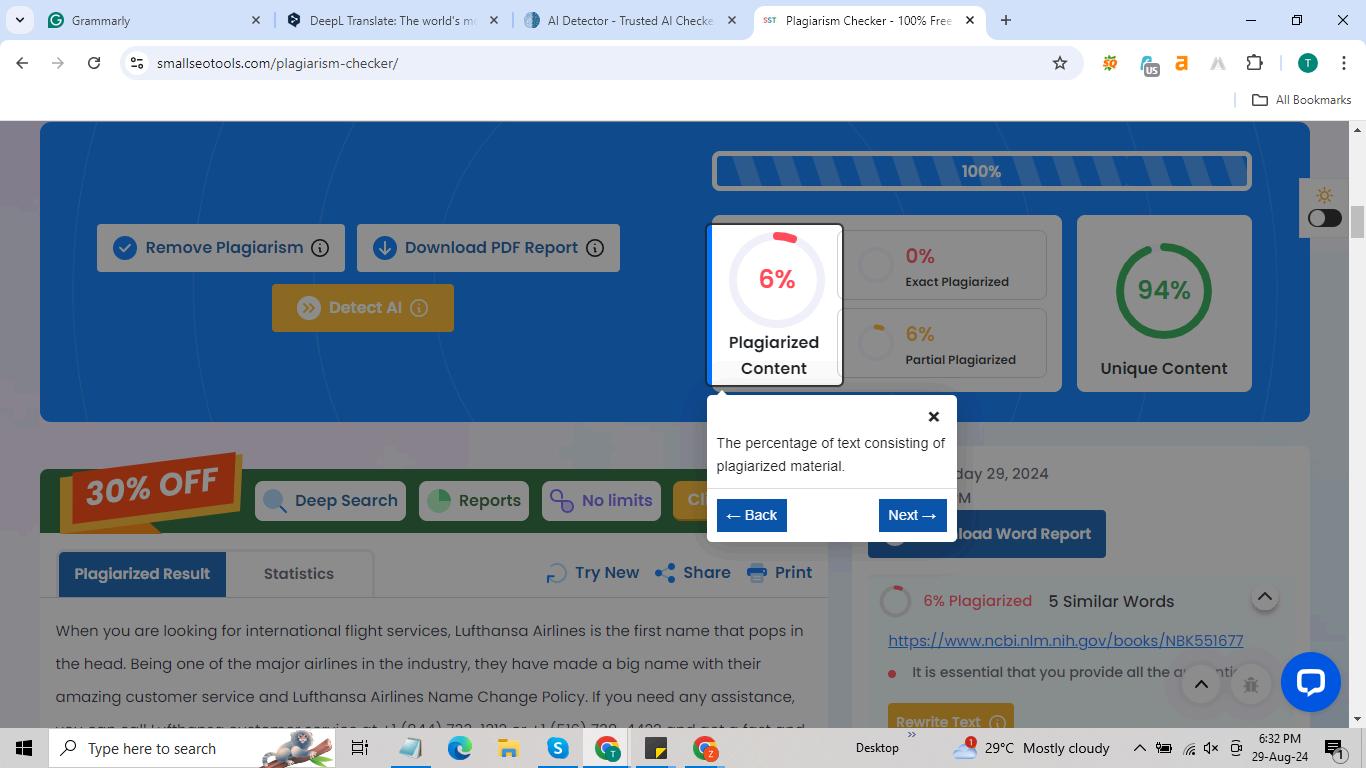1366x768 pixels.
Task: Click the Rewrite Text button
Action: (950, 719)
